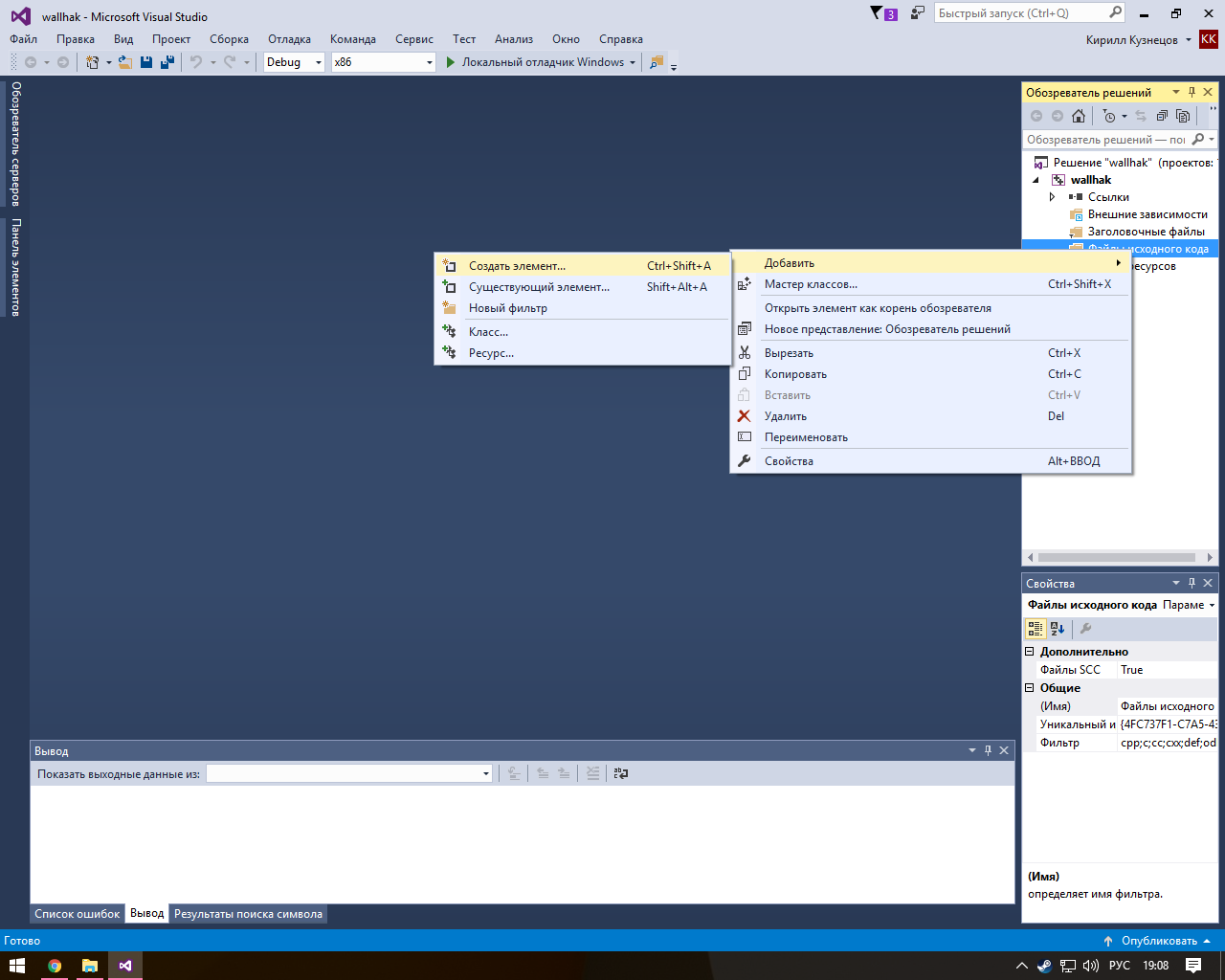Image resolution: width=1225 pixels, height=980 pixels.
Task: Click Collapse All icon in Solution Explorer
Action: (1162, 116)
